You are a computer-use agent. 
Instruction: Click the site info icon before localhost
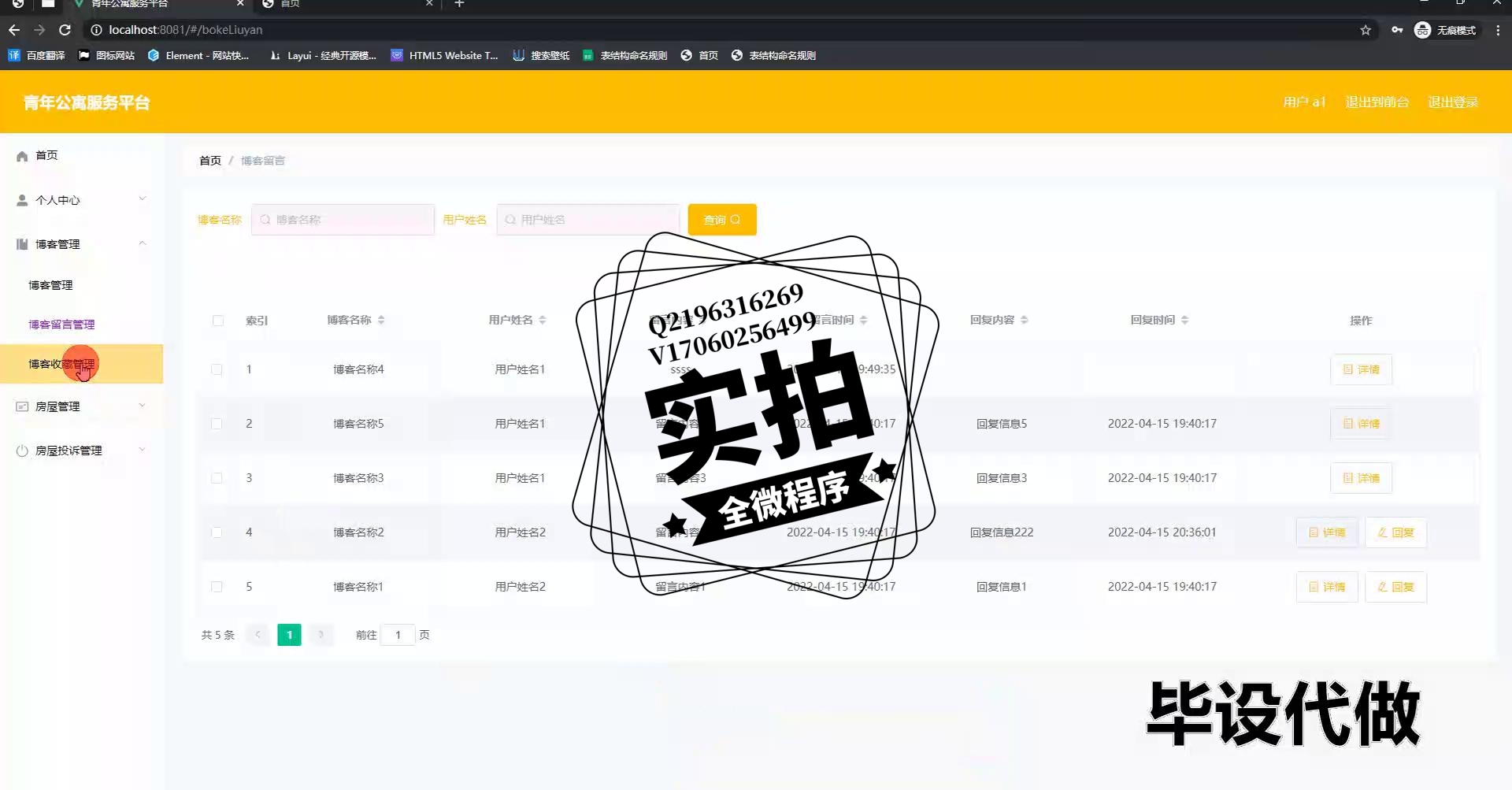click(96, 30)
